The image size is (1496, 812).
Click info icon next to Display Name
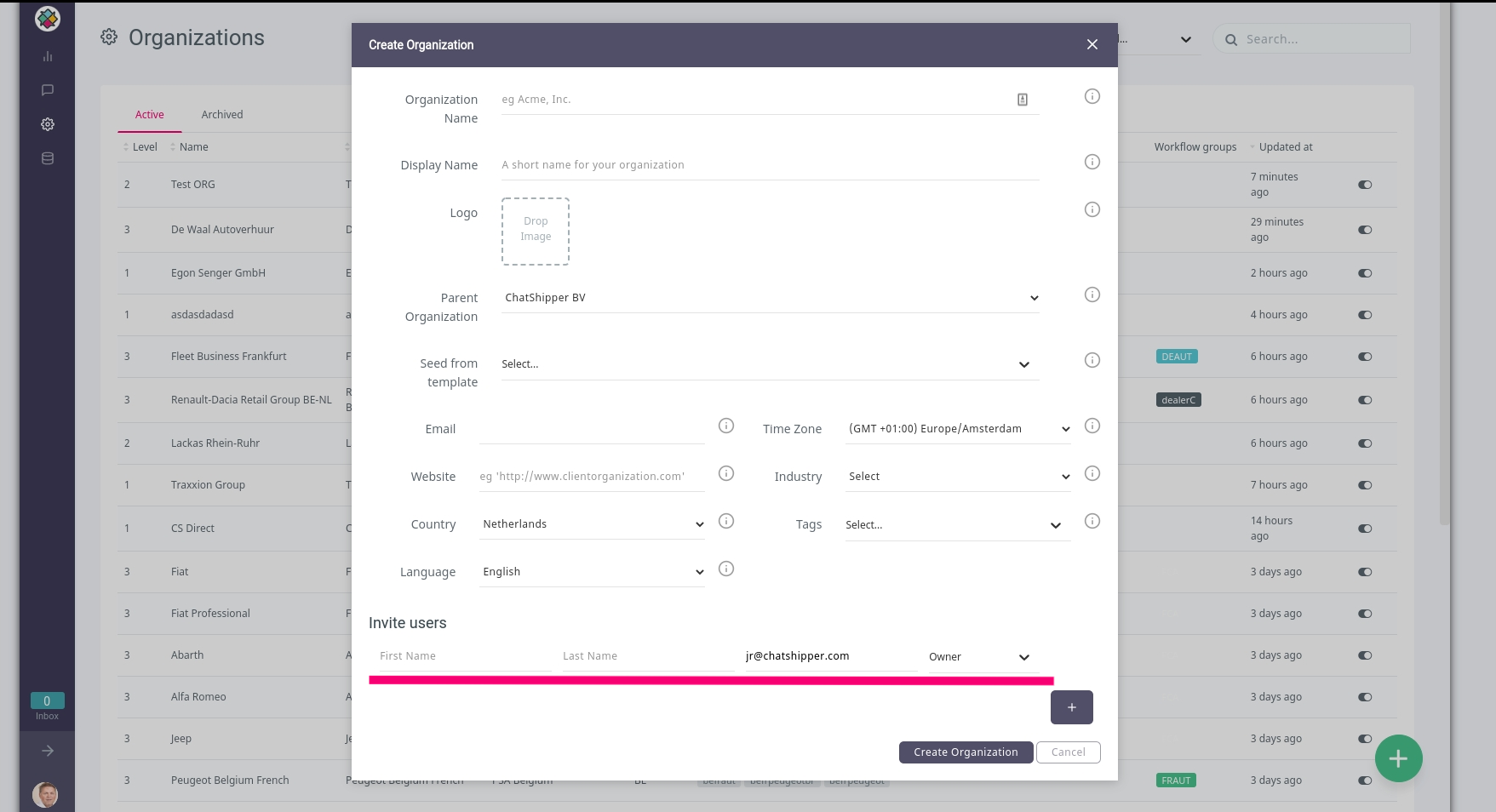click(1092, 162)
